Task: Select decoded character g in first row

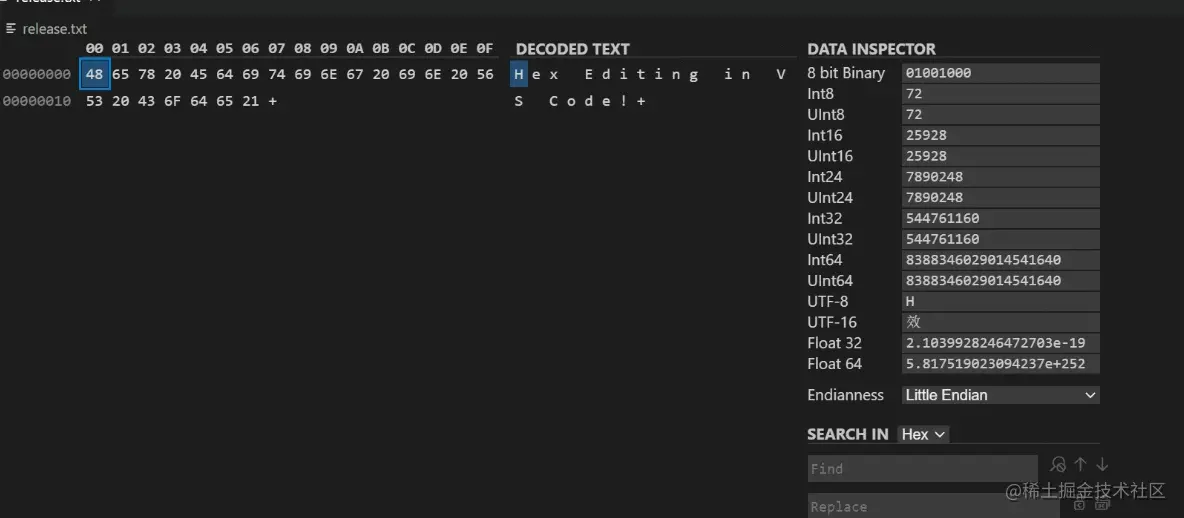Action: pos(694,74)
